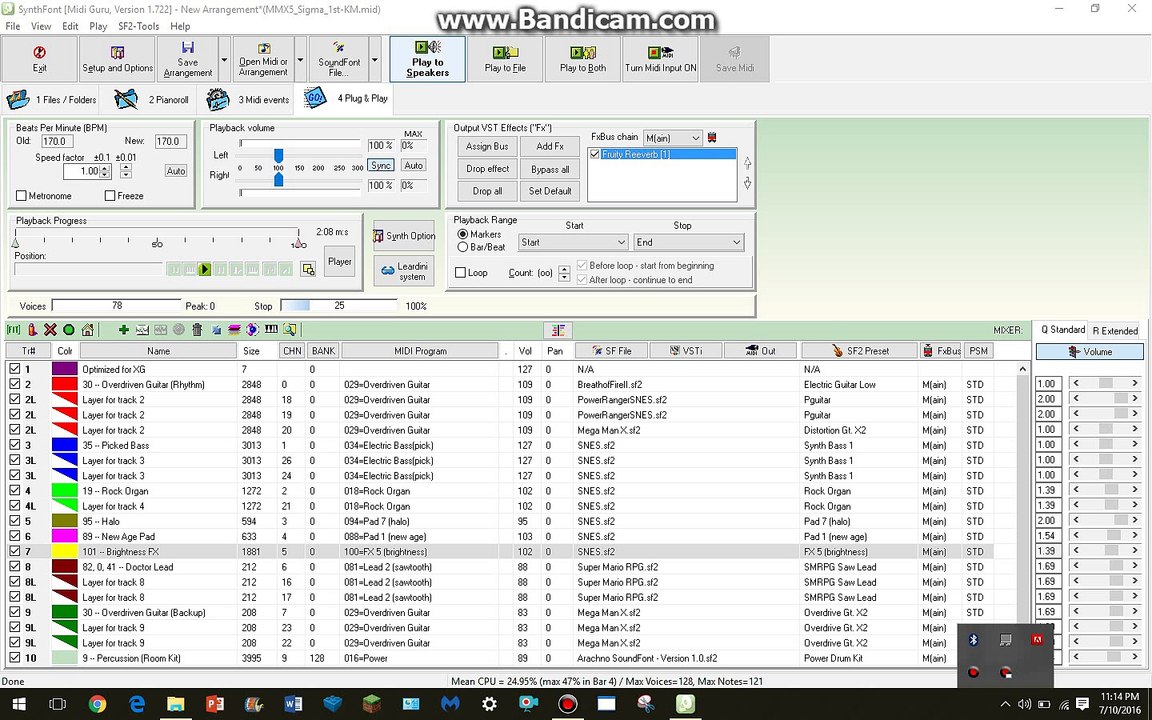This screenshot has width=1152, height=720.
Task: Click the Left playback volume slider
Action: coord(278,155)
